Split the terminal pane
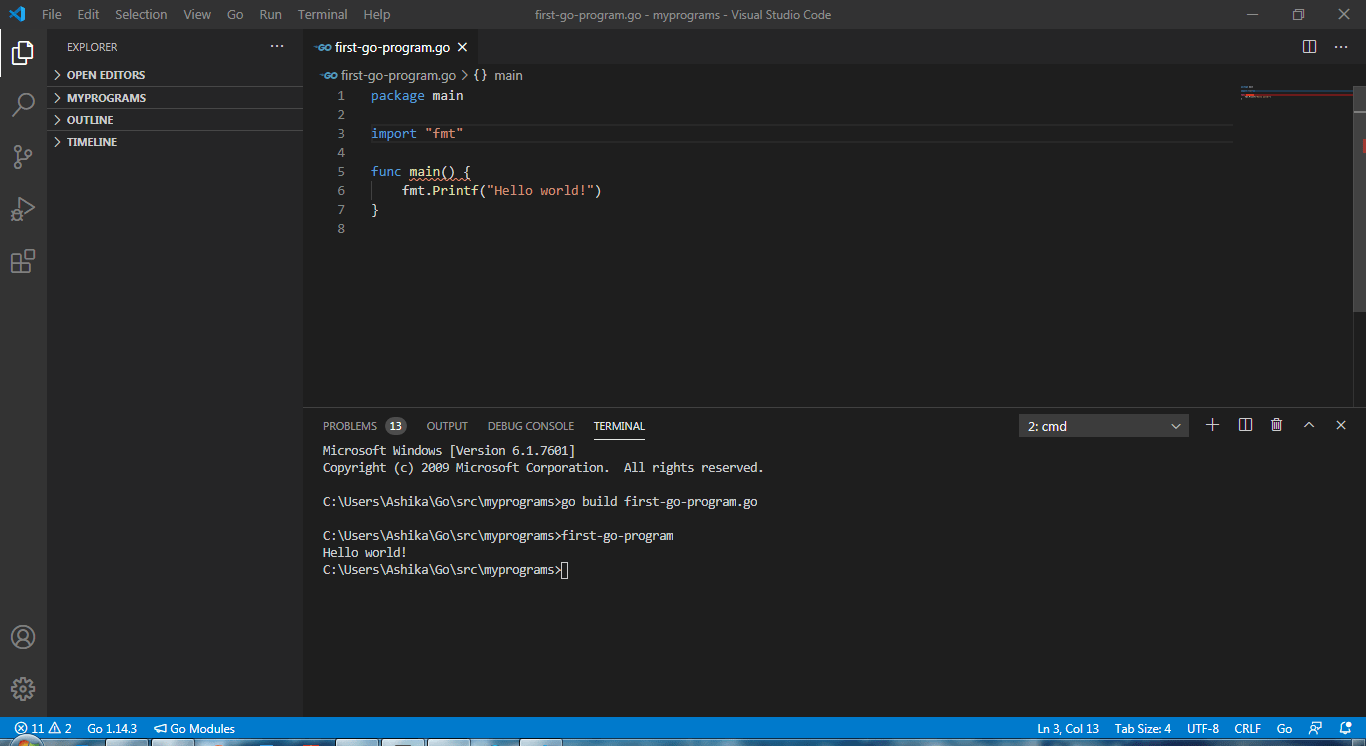This screenshot has height=746, width=1366. coord(1245,425)
